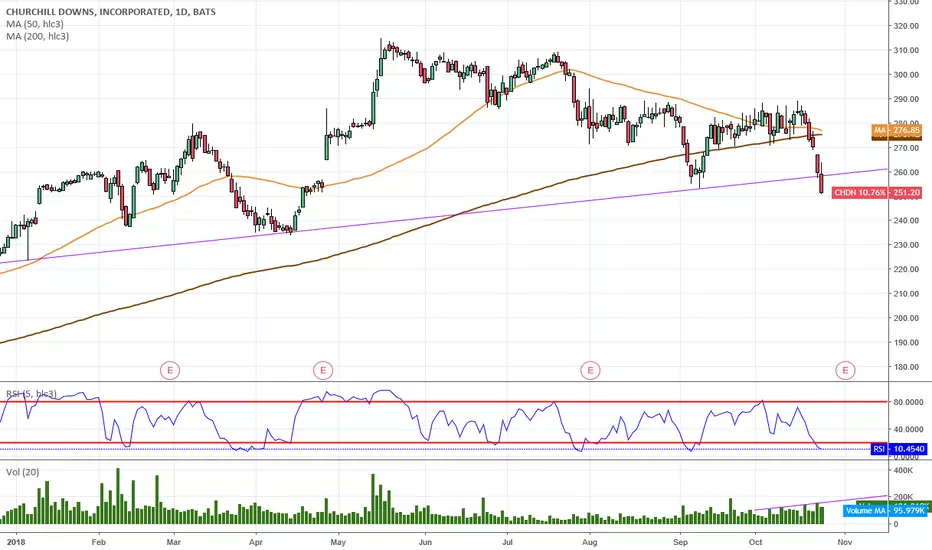Click the 260.00 price axis label
This screenshot has width=932, height=550.
(x=907, y=172)
